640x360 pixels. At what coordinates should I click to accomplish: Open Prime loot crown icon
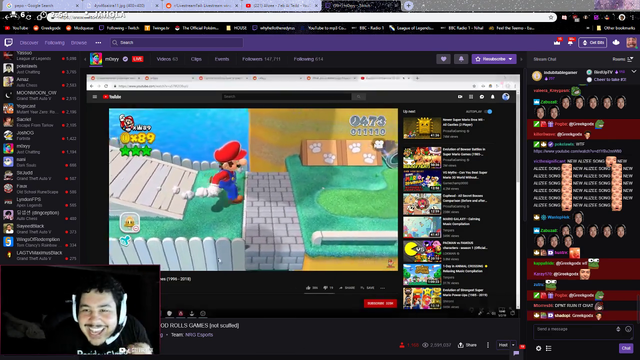pyautogui.click(x=557, y=42)
